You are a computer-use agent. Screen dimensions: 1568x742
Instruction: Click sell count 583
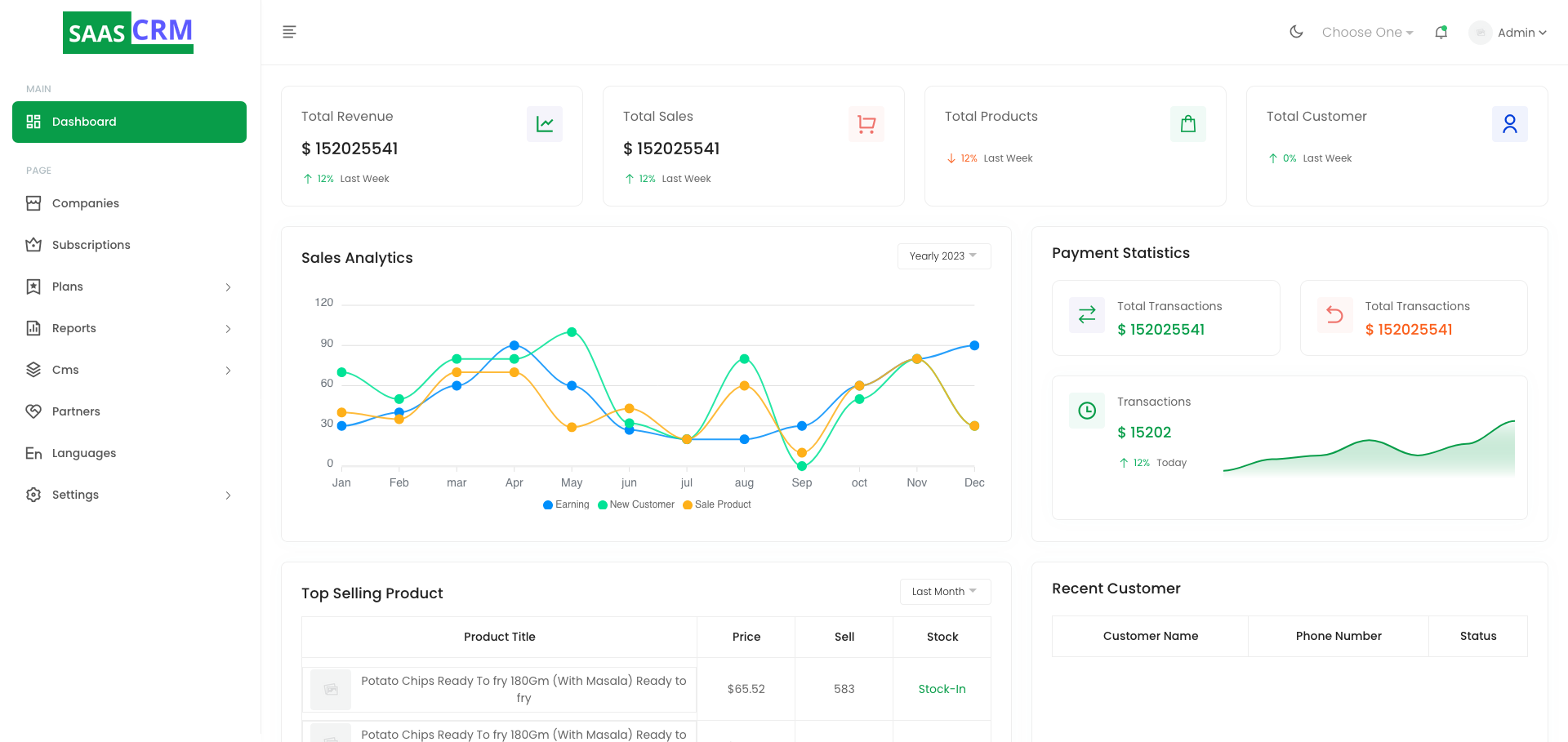tap(844, 689)
